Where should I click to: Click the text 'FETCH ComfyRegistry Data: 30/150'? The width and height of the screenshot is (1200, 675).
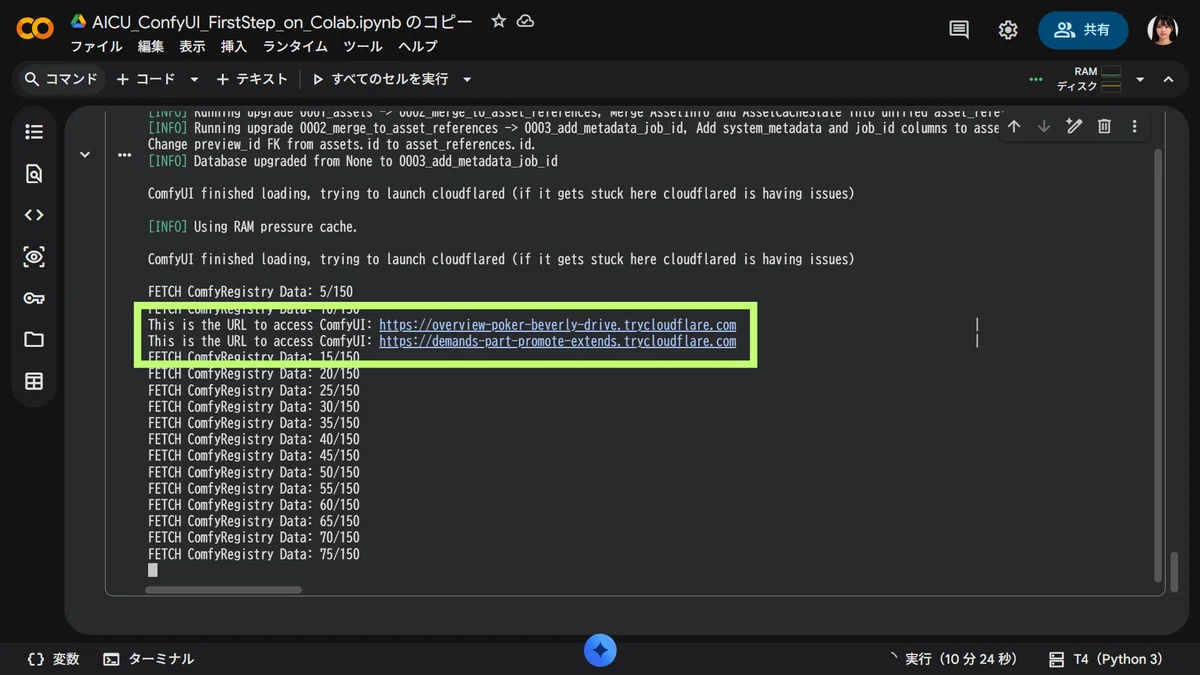coord(254,407)
